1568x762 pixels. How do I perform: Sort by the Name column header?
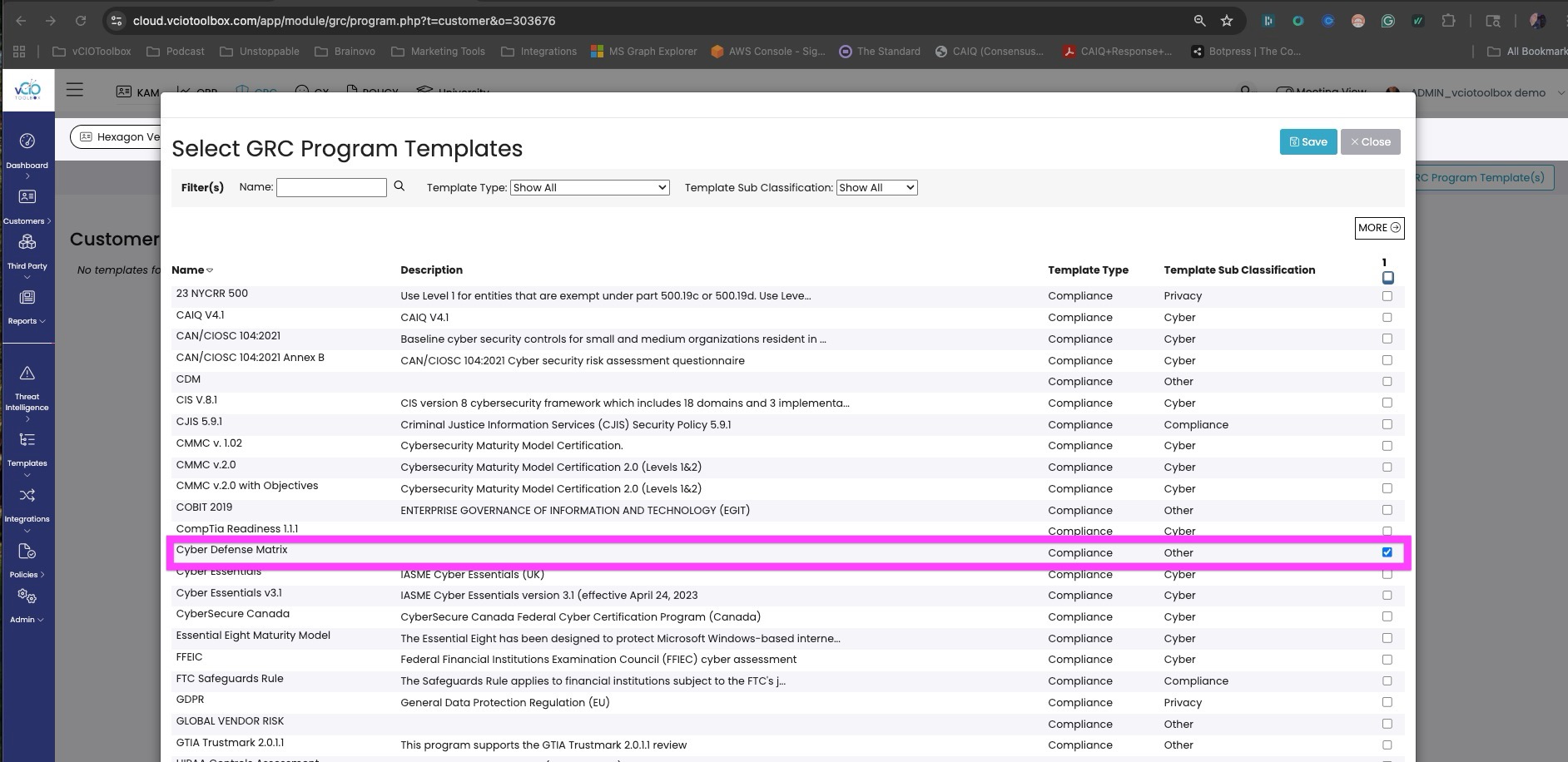coord(192,270)
